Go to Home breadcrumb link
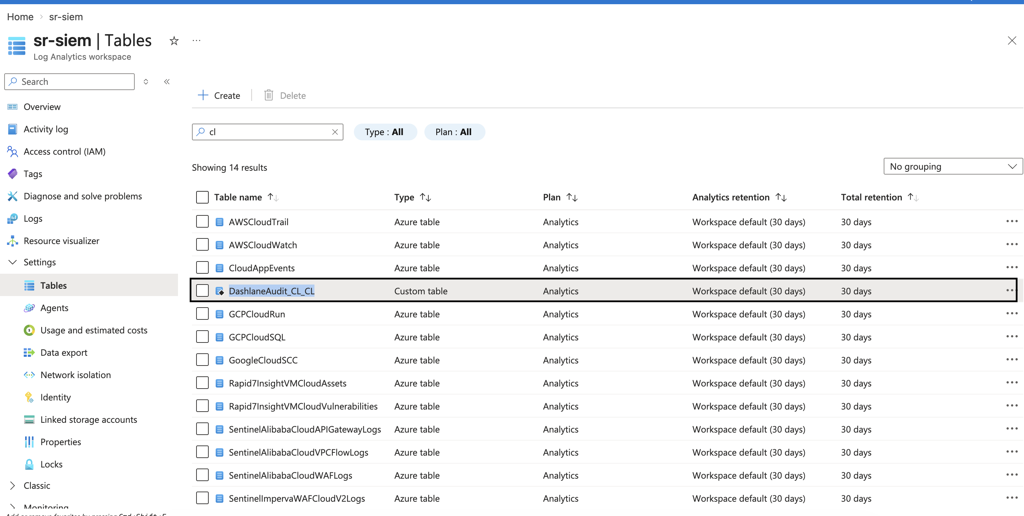This screenshot has width=1024, height=516. tap(20, 16)
